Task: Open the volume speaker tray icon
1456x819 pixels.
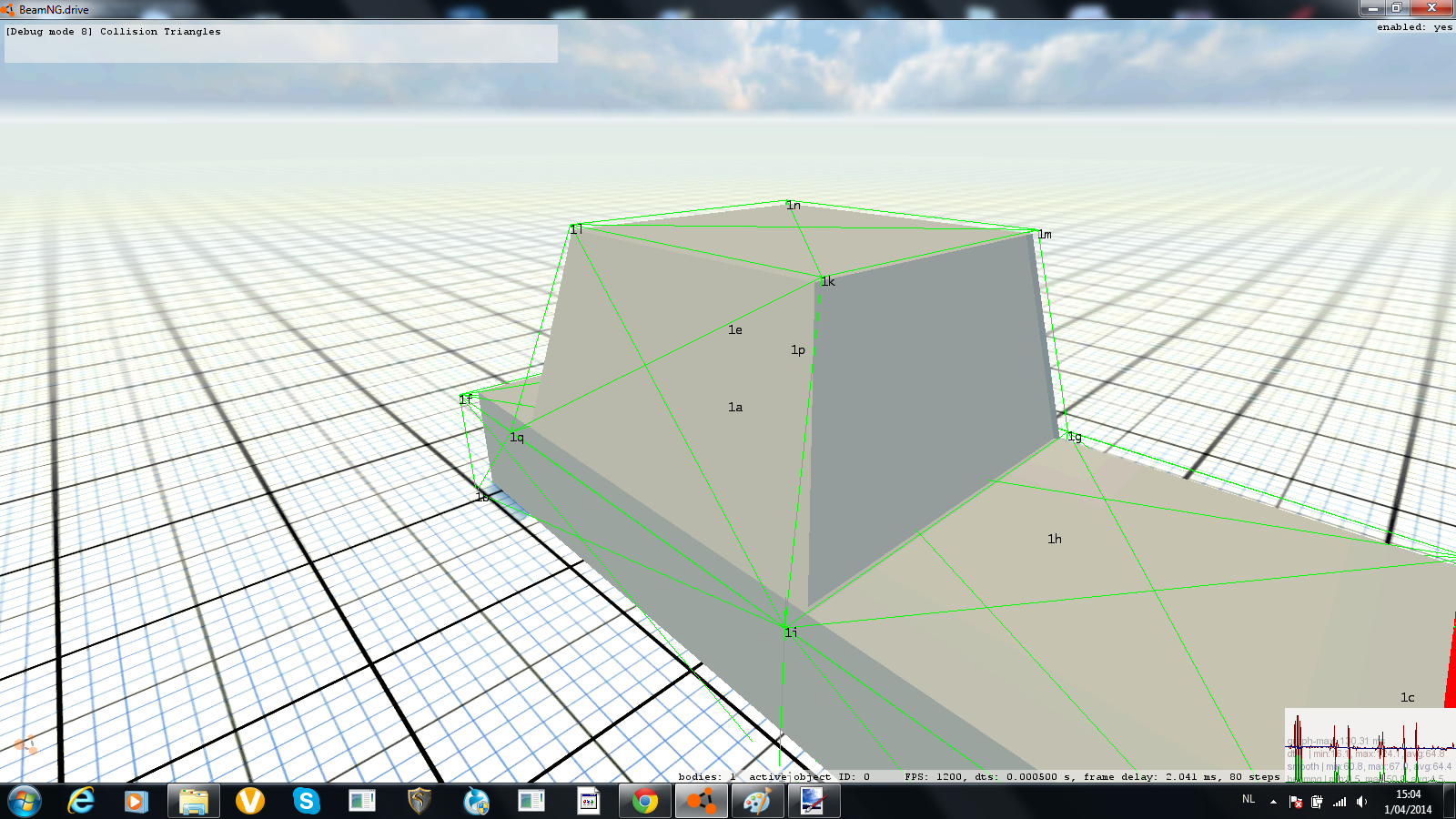Action: tap(1362, 802)
